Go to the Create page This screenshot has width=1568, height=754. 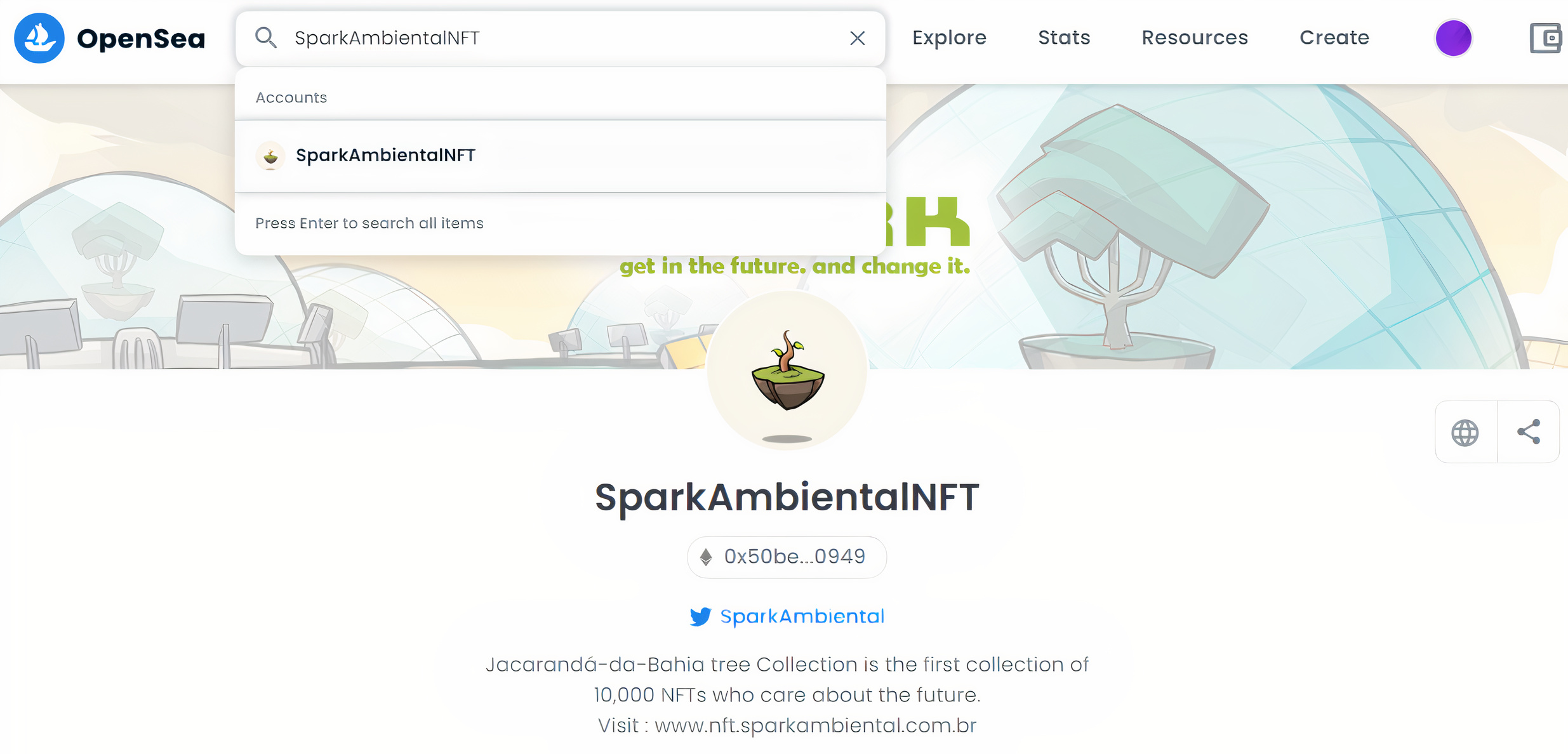[1334, 38]
